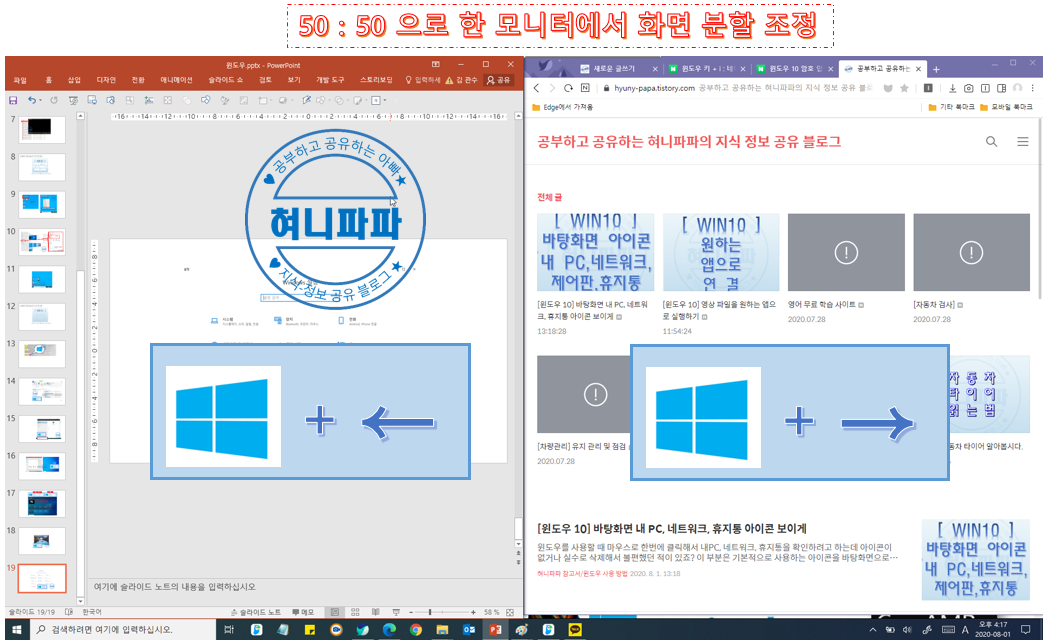Open browser sidebar panel icon

[x=1001, y=88]
